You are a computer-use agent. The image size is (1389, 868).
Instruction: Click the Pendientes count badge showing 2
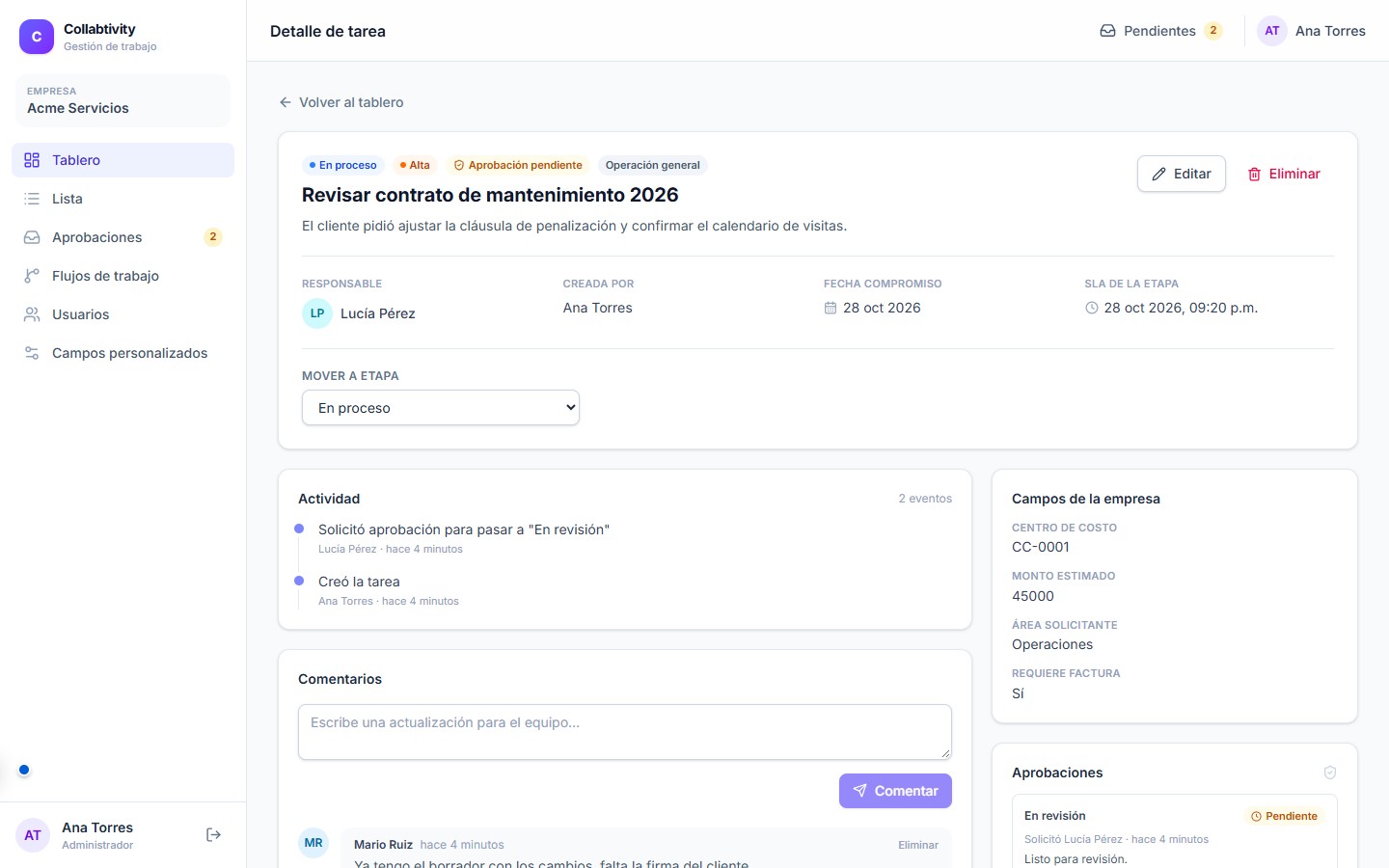(1213, 31)
